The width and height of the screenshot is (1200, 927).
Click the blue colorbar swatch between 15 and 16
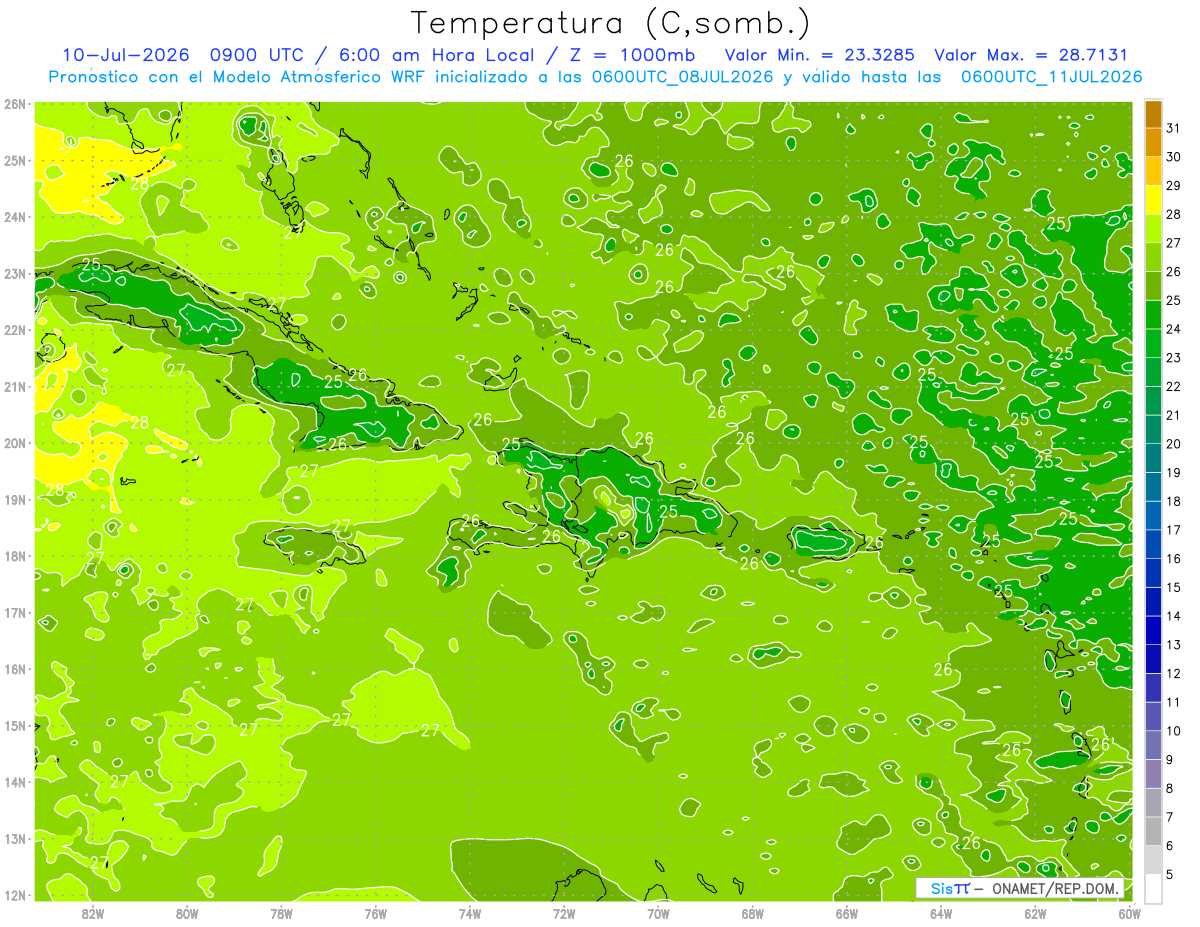pos(1153,573)
